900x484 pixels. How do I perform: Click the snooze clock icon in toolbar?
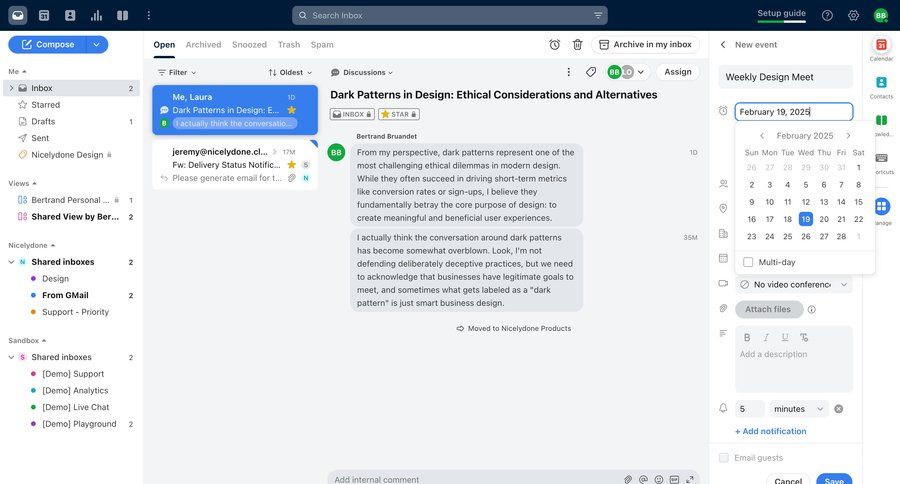(x=554, y=45)
